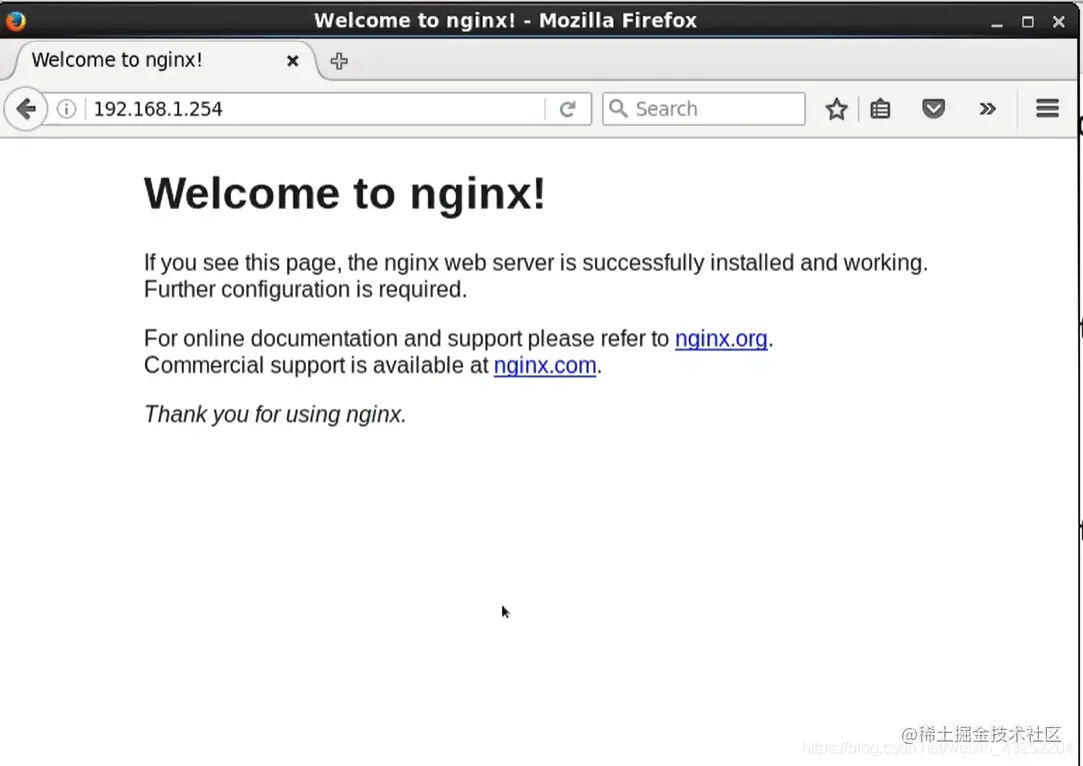Close the Welcome to nginx! tab
The height and width of the screenshot is (766, 1083).
point(293,61)
